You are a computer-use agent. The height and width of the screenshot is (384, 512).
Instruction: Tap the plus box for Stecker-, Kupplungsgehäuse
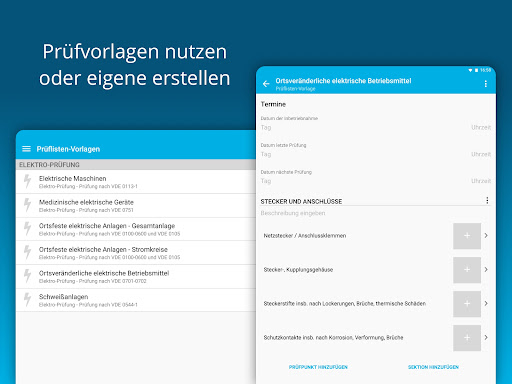click(467, 270)
